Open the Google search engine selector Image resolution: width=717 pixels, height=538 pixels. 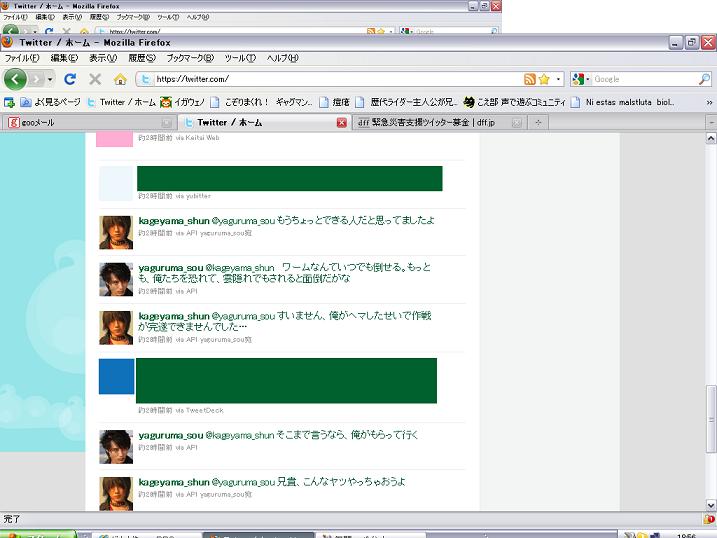pyautogui.click(x=581, y=79)
